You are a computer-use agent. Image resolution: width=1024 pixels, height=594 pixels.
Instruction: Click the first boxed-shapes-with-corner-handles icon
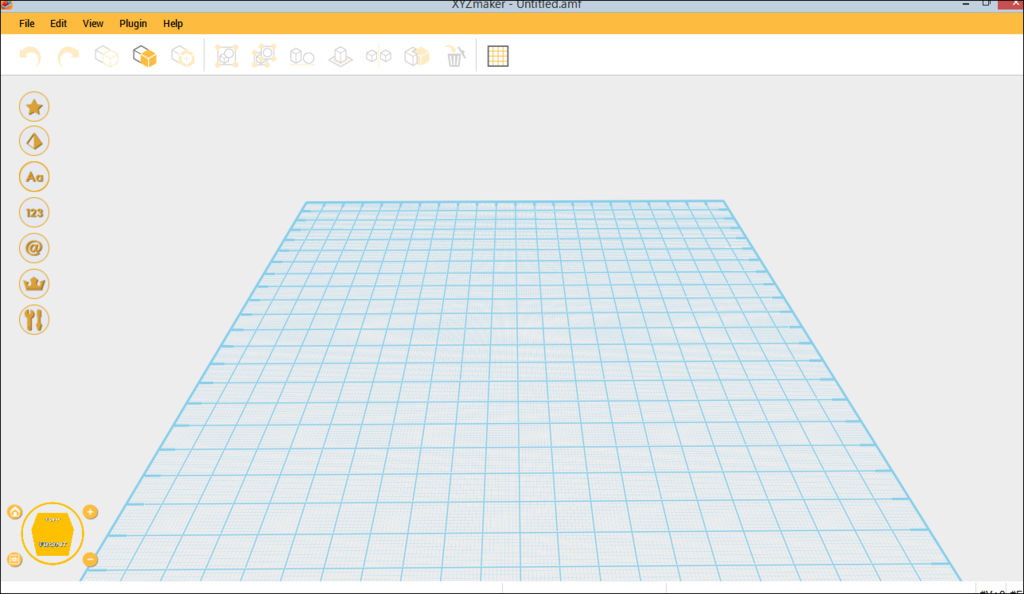coord(227,56)
